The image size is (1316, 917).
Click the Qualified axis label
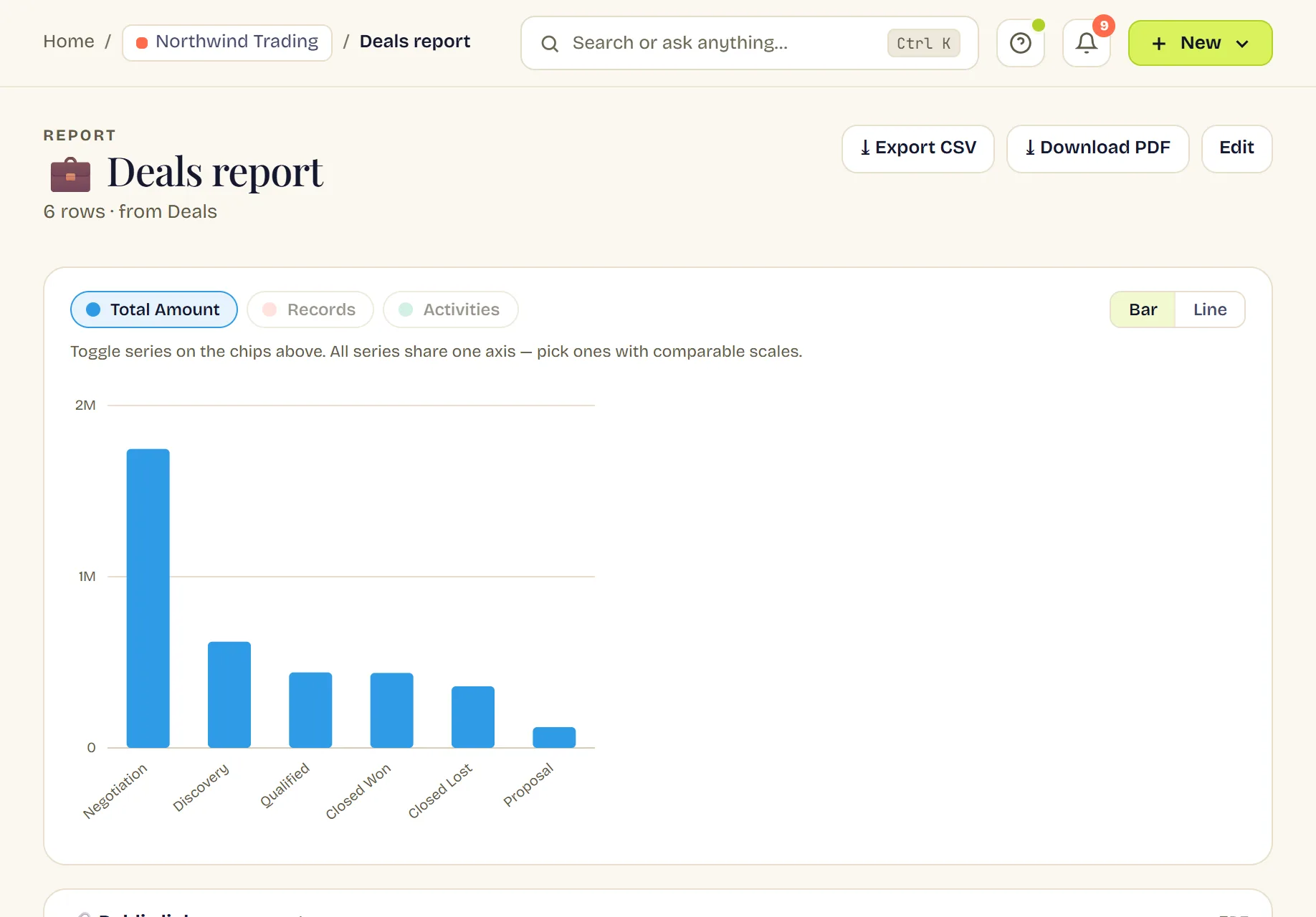285,785
